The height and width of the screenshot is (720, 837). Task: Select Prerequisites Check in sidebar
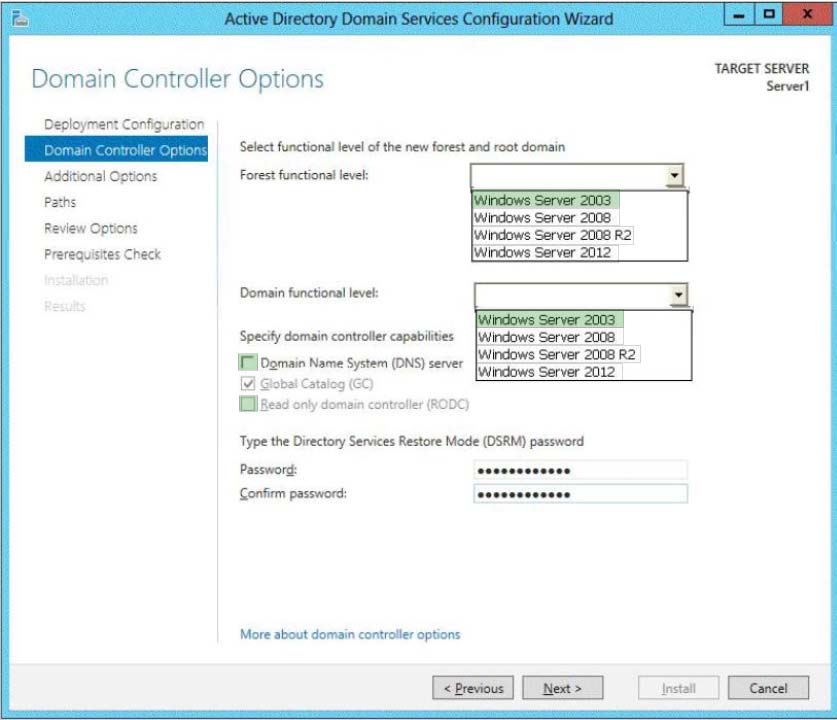pyautogui.click(x=102, y=254)
